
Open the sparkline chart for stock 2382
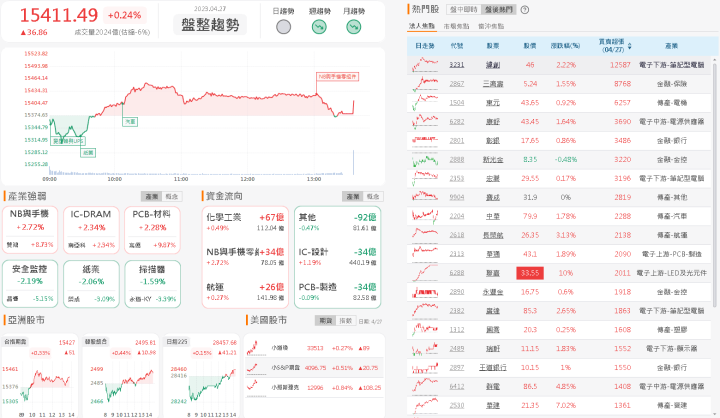point(425,311)
